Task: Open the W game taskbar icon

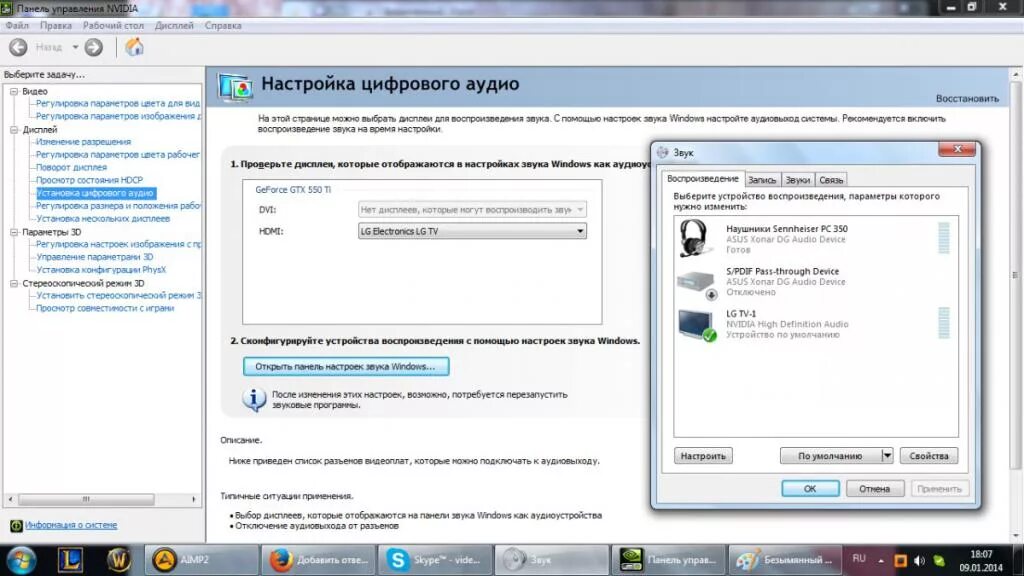Action: tap(119, 560)
